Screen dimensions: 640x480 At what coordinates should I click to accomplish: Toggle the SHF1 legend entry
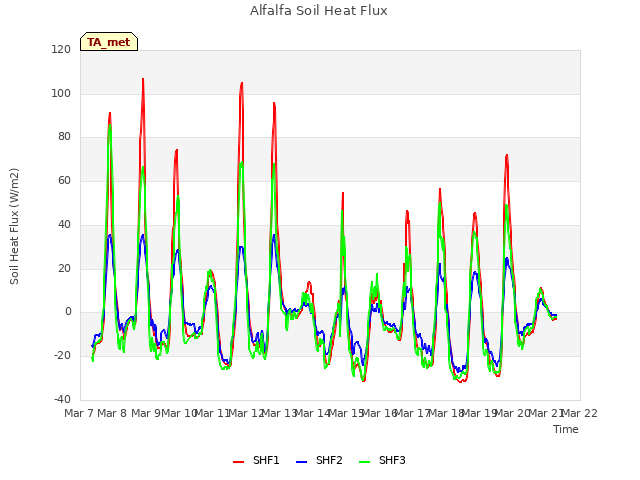tap(256, 460)
